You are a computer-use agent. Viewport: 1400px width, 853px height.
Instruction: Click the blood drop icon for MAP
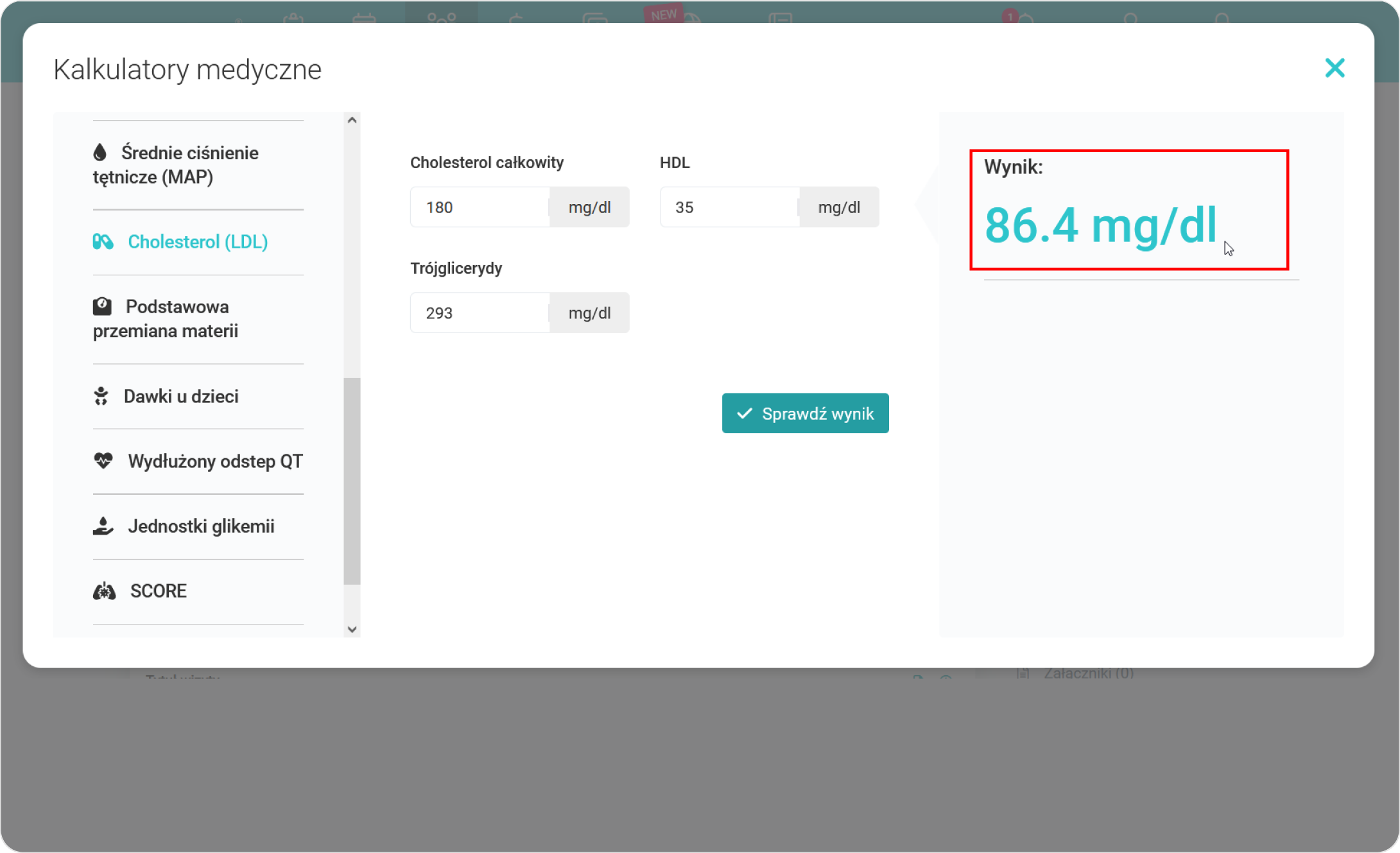tap(99, 152)
